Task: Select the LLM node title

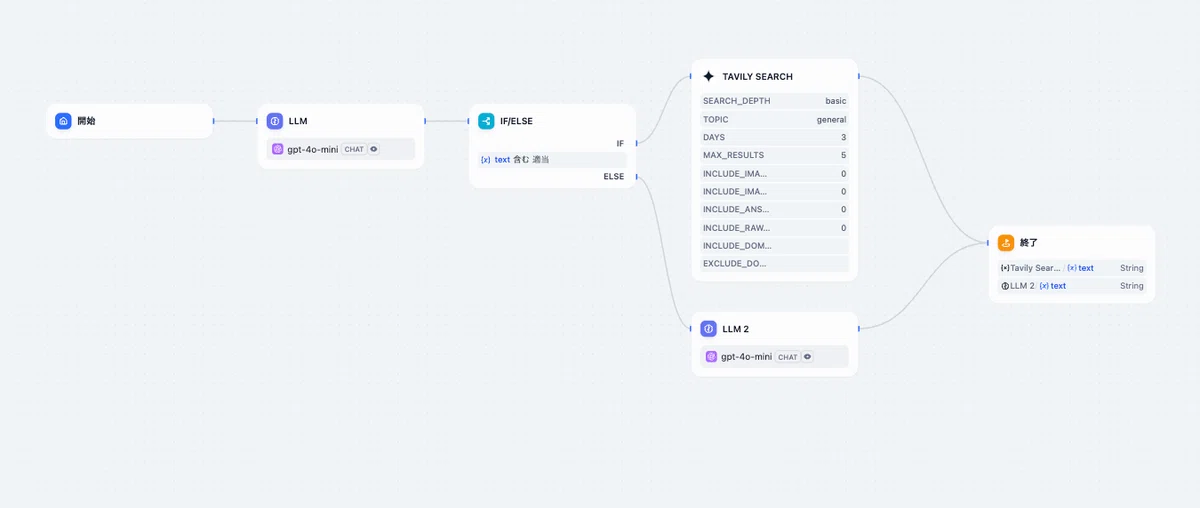Action: point(298,121)
